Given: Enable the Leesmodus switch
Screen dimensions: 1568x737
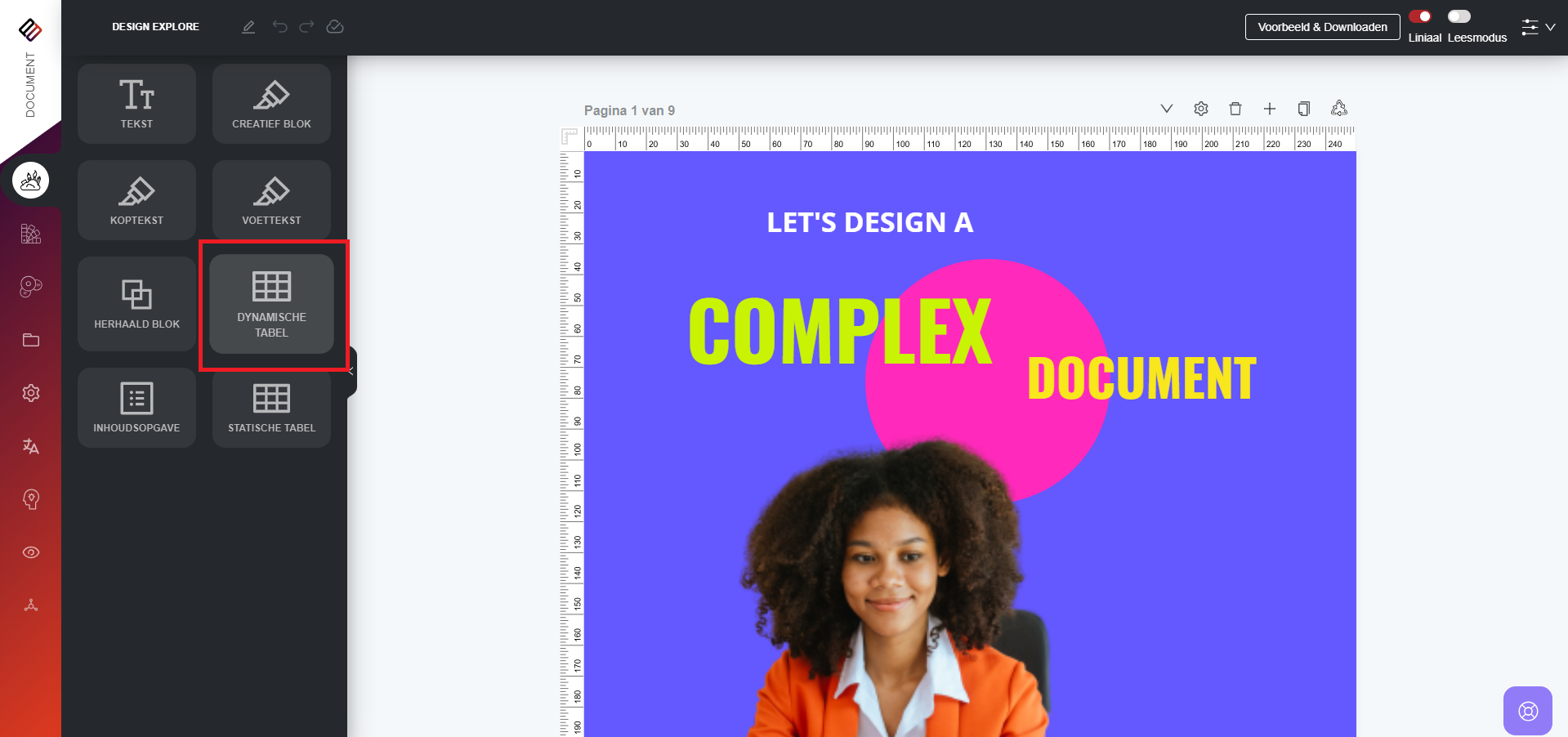Looking at the screenshot, I should [1459, 16].
